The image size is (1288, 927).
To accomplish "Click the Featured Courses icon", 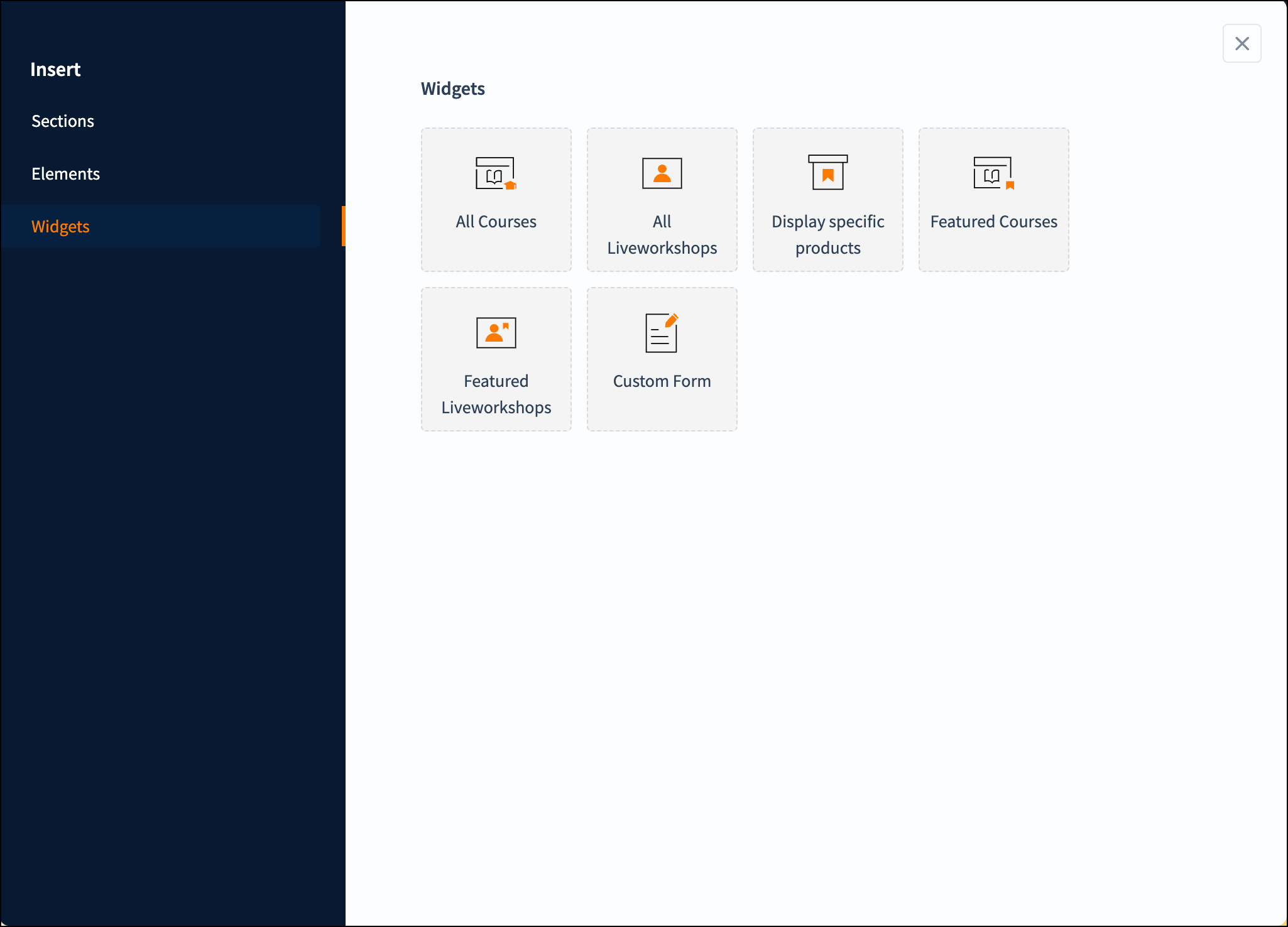I will coord(993,173).
